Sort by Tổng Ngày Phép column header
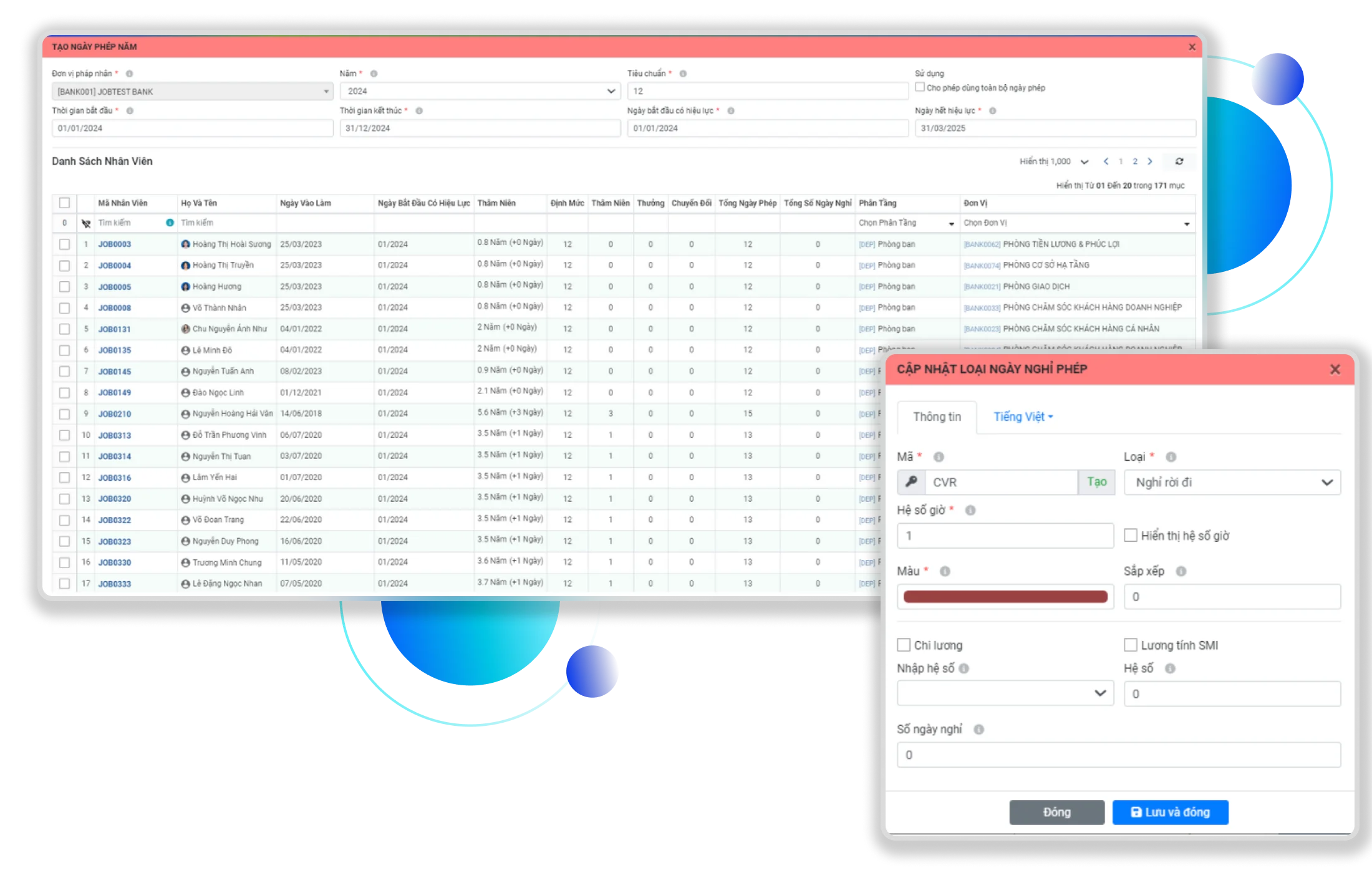Image resolution: width=1372 pixels, height=873 pixels. coord(747,203)
